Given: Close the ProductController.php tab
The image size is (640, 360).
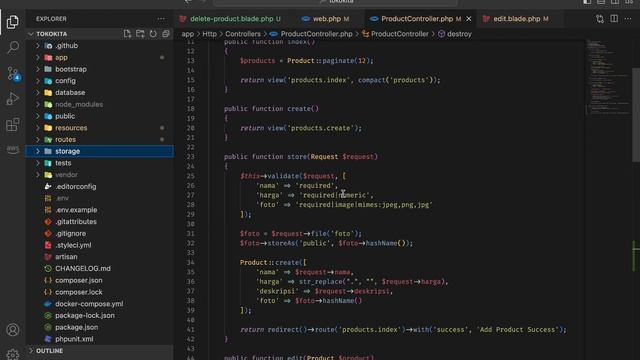Looking at the screenshot, I should coord(469,19).
